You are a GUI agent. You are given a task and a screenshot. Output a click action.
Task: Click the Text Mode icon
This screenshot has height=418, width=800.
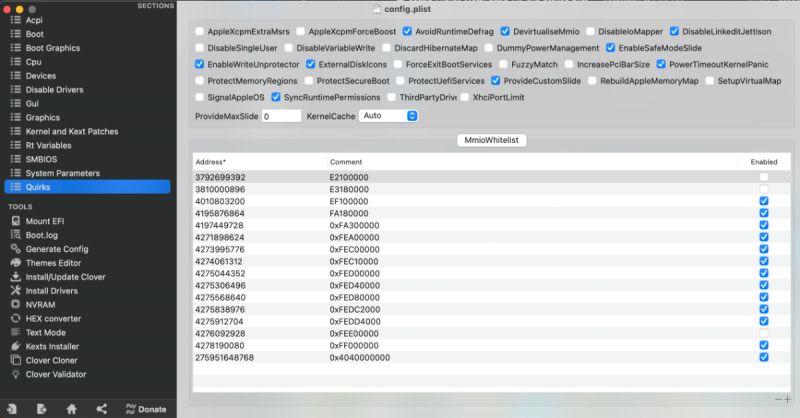(x=16, y=332)
